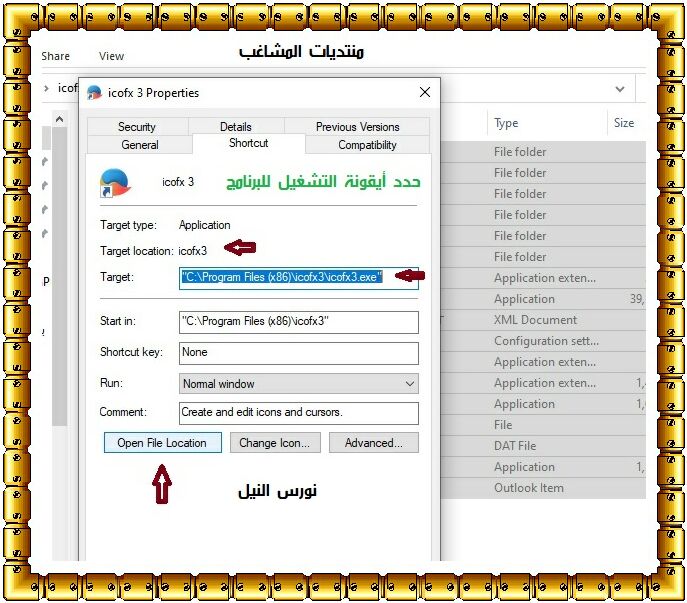
Task: Expand the Explorer address bar dropdown chevron
Action: (x=620, y=88)
